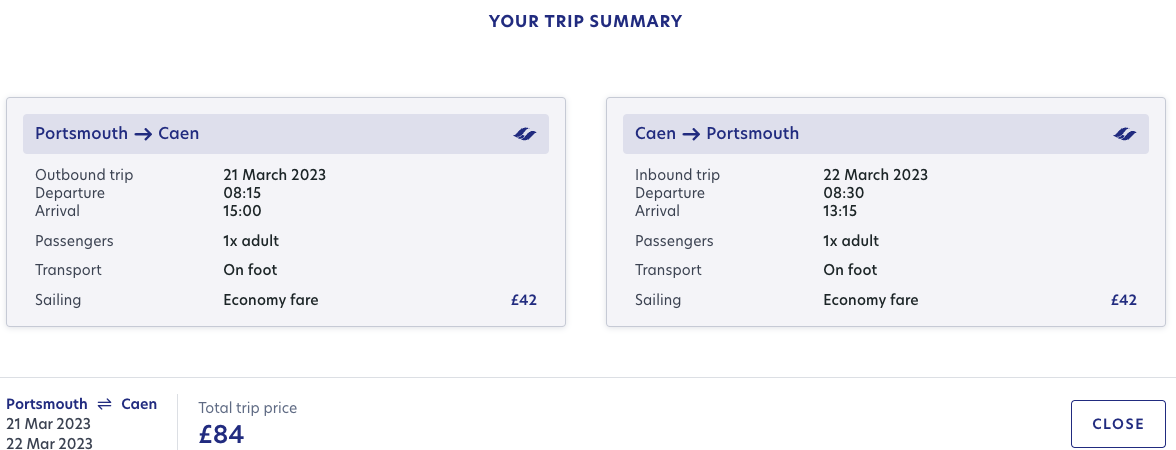Select the Caen → Portsmouth card header
1176x450 pixels.
coord(886,134)
